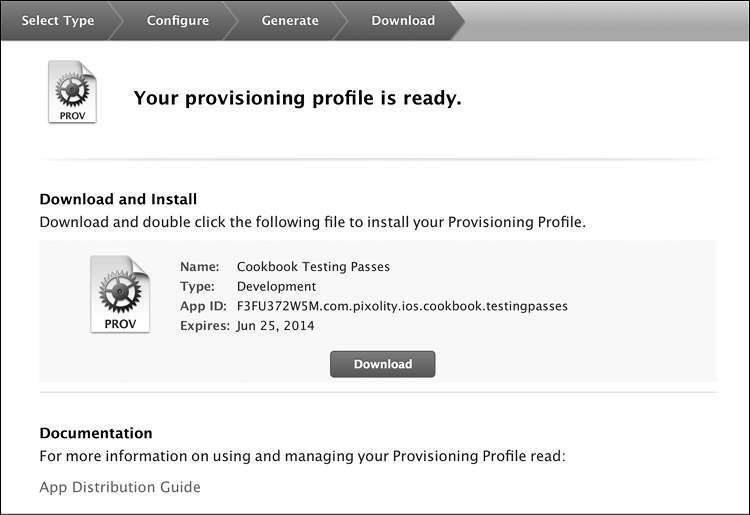750x515 pixels.
Task: Select the profile name Cookbook Testing Passes
Action: point(313,267)
